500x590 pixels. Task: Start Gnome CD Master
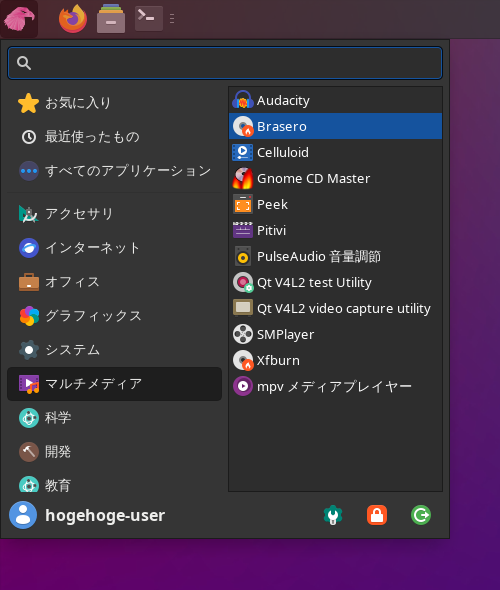click(x=335, y=178)
